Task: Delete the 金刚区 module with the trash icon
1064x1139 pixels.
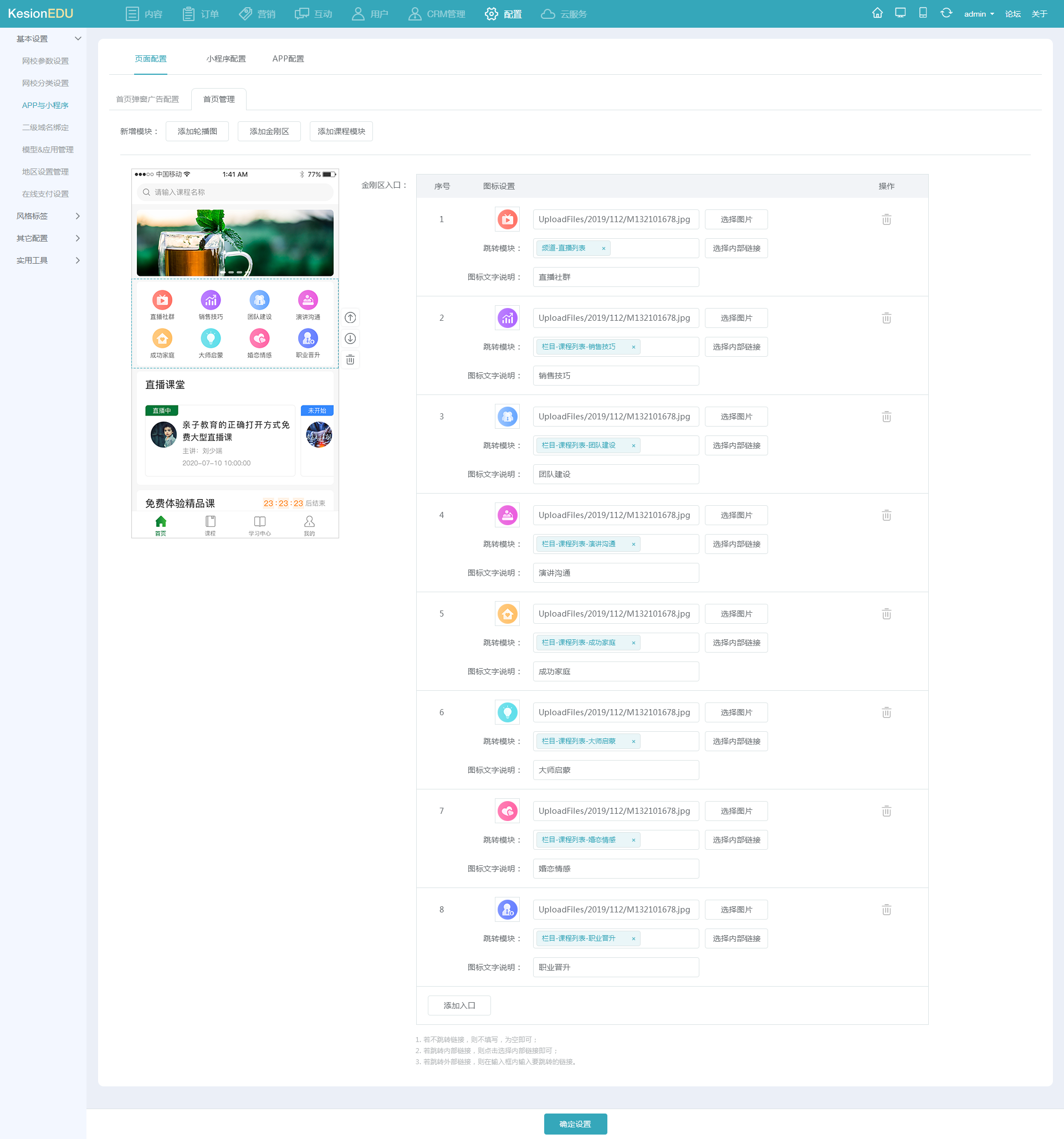Action: pyautogui.click(x=350, y=359)
